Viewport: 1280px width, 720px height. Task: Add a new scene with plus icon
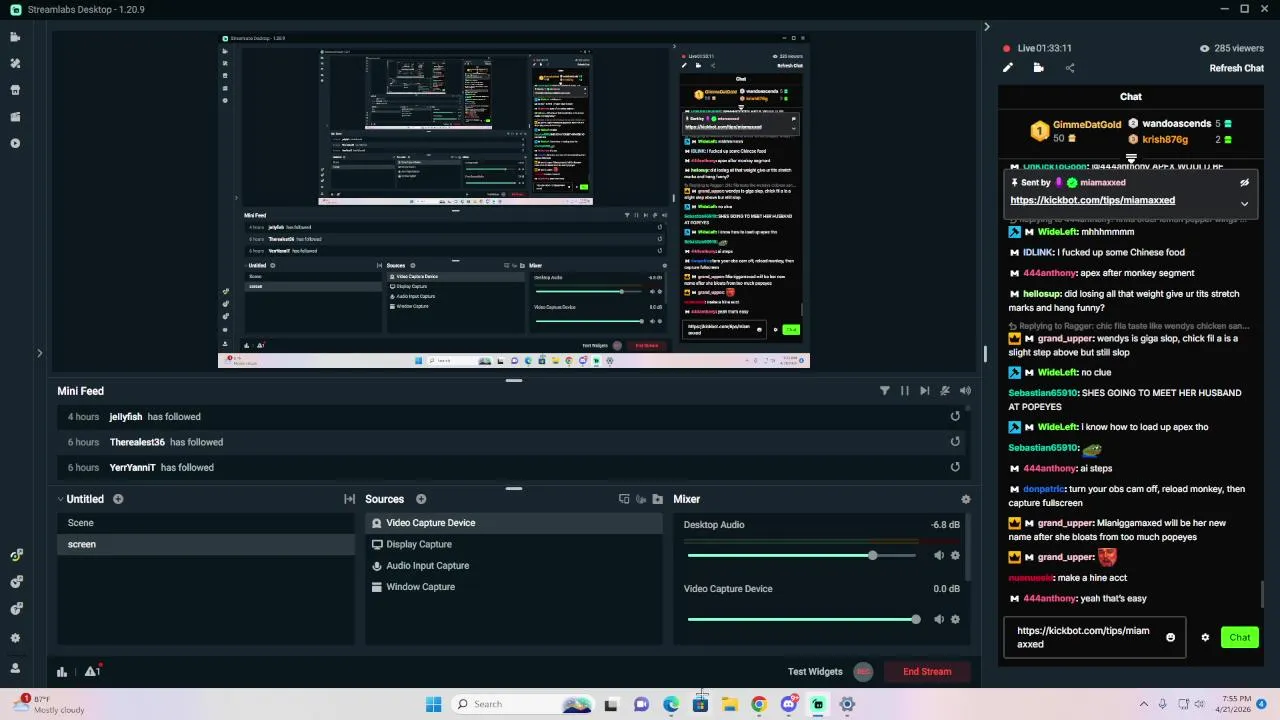118,499
